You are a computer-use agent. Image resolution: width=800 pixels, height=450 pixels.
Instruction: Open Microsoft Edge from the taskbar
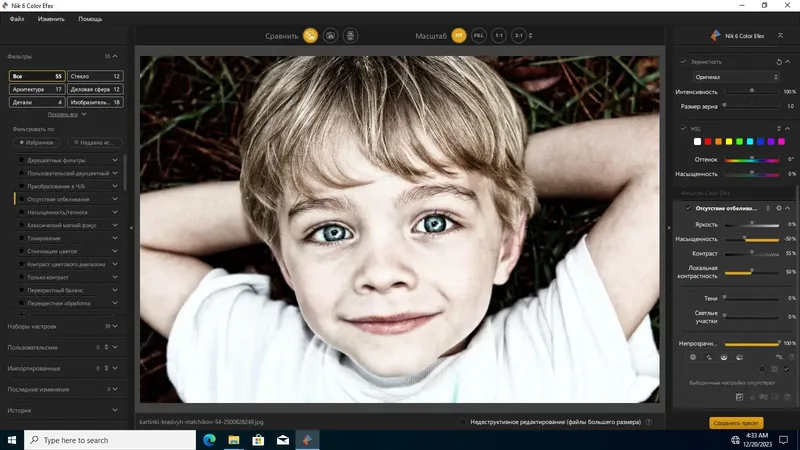(x=209, y=440)
